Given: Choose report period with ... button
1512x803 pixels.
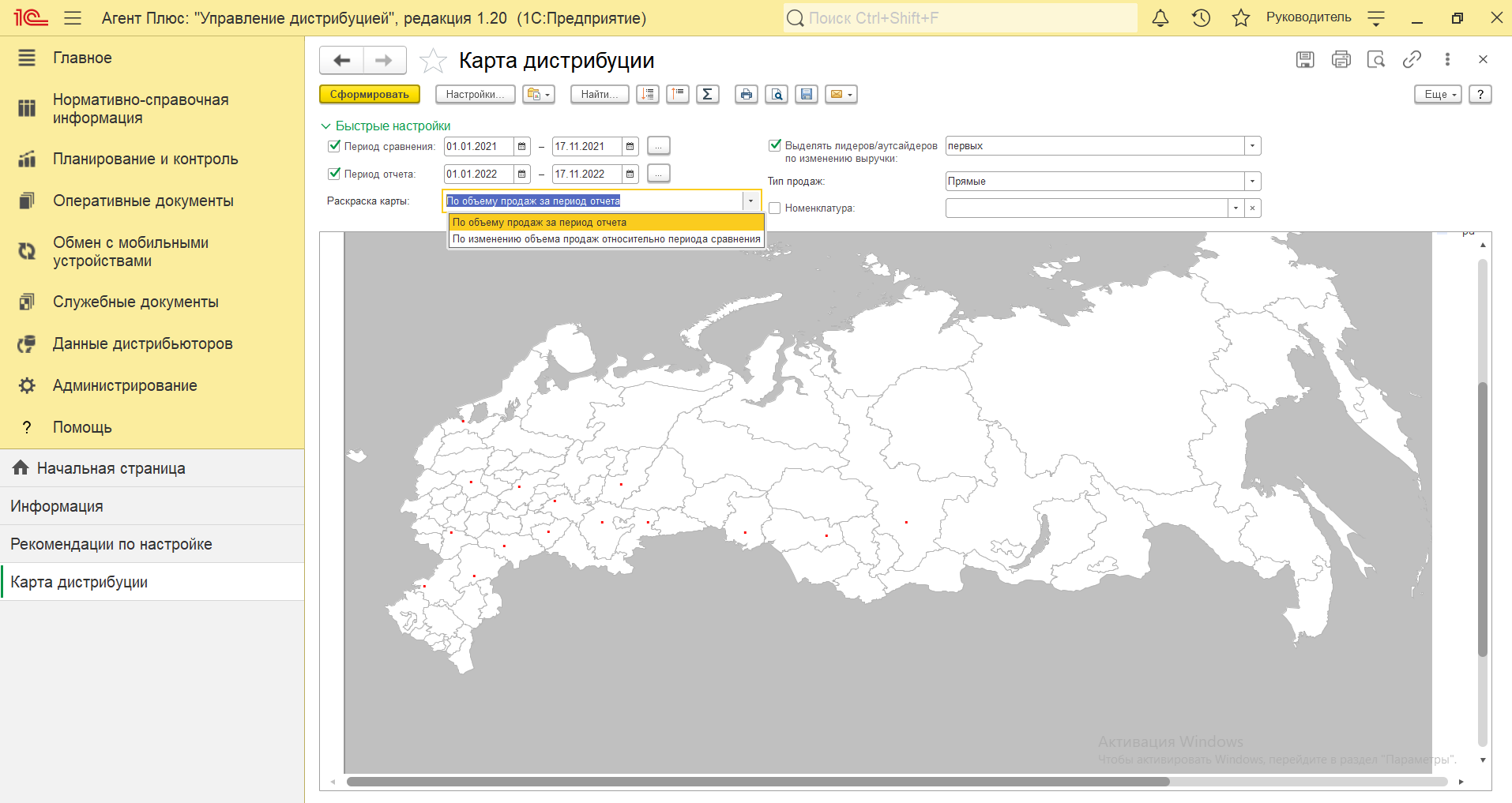Looking at the screenshot, I should pyautogui.click(x=658, y=174).
